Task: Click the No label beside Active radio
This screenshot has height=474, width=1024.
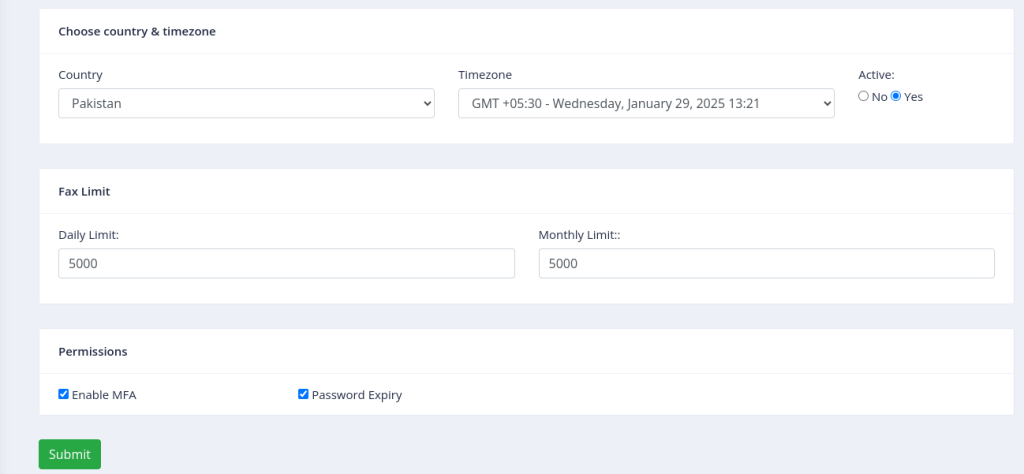Action: point(880,97)
